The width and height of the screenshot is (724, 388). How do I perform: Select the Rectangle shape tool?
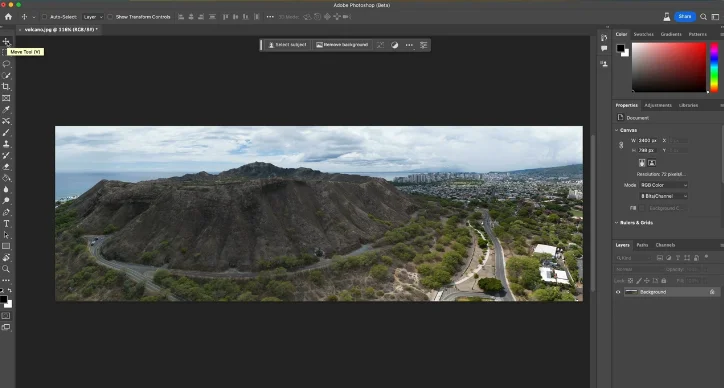coord(6,246)
